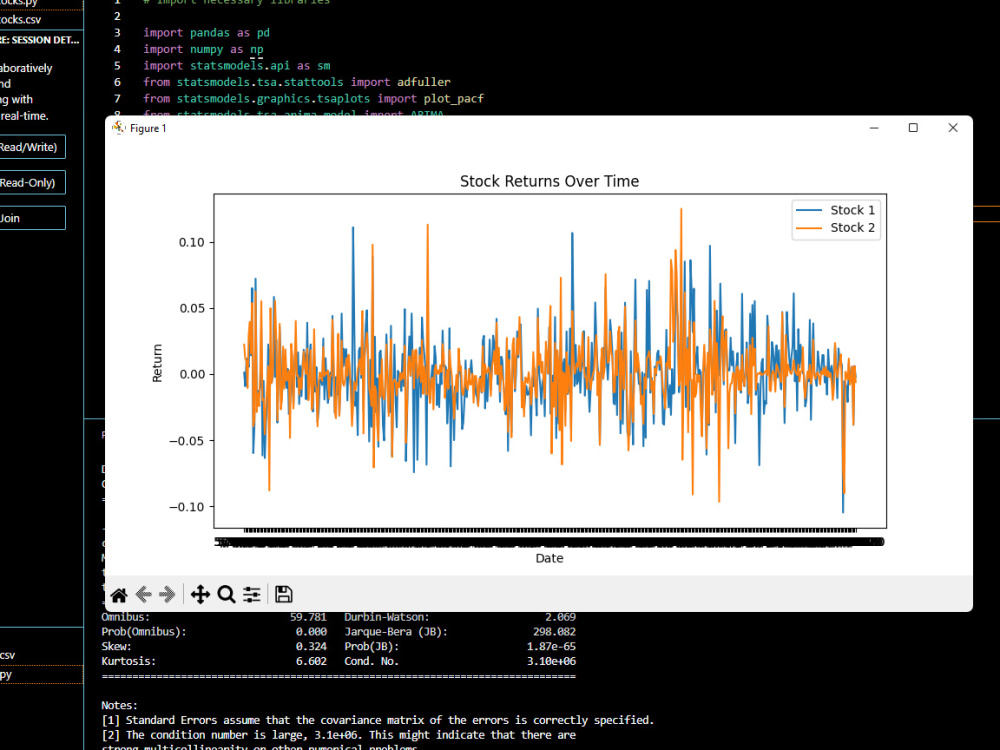1000x750 pixels.
Task: Click the Stock 2 legend entry
Action: 836,228
